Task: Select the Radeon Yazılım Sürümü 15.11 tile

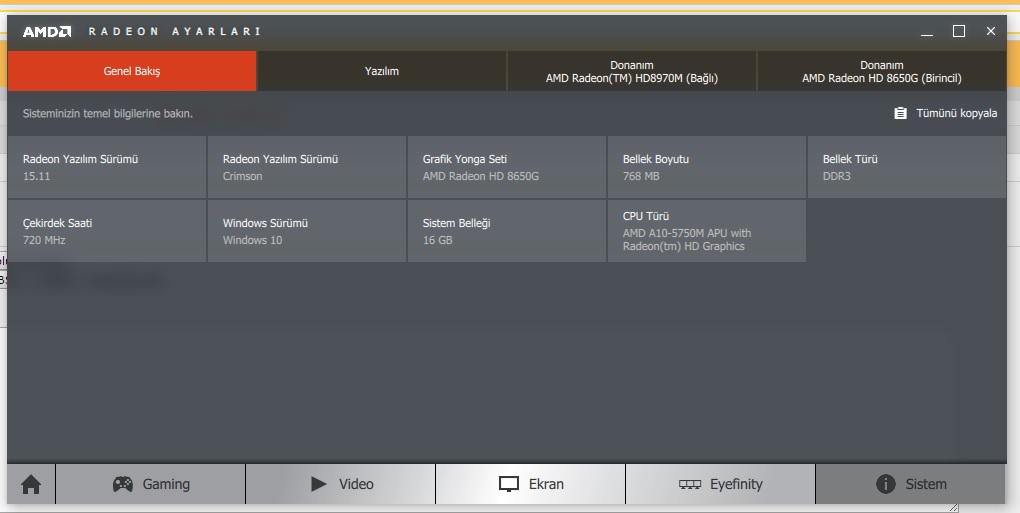Action: [x=107, y=167]
